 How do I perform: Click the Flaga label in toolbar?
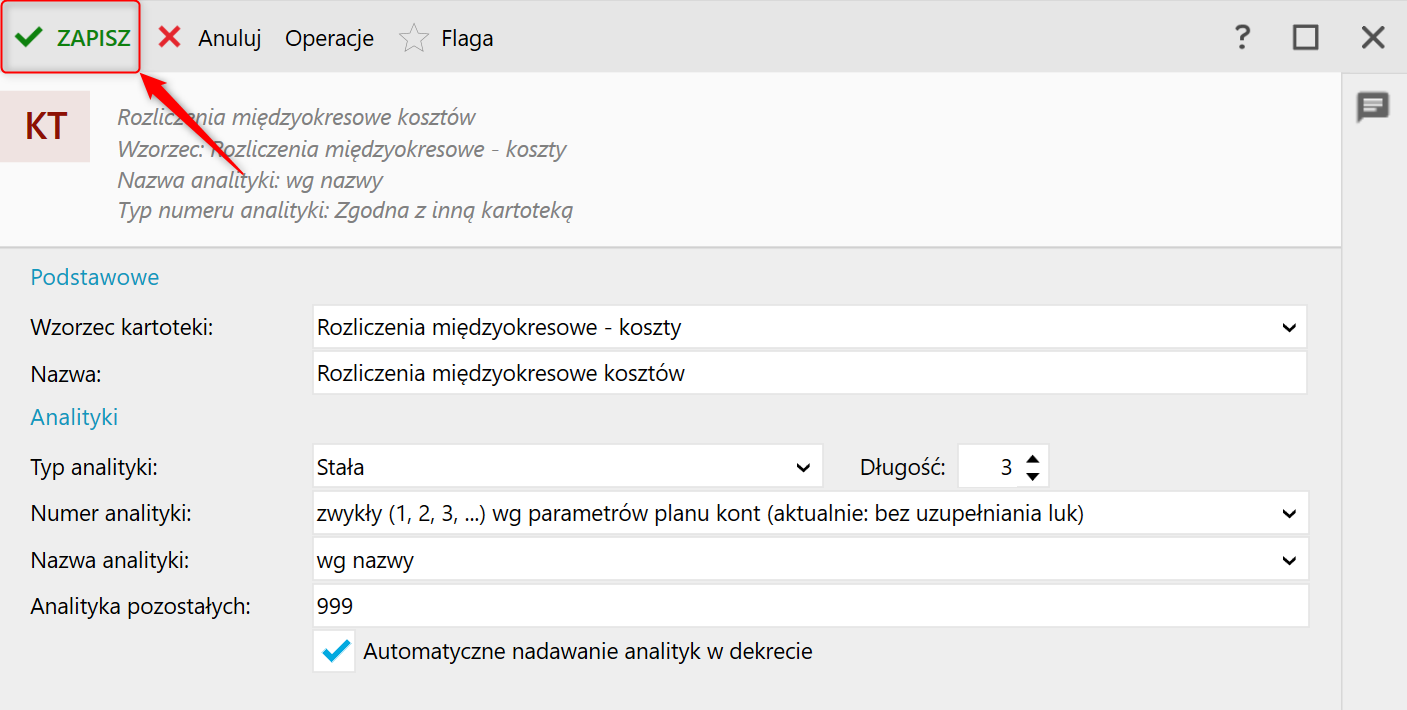pyautogui.click(x=467, y=38)
